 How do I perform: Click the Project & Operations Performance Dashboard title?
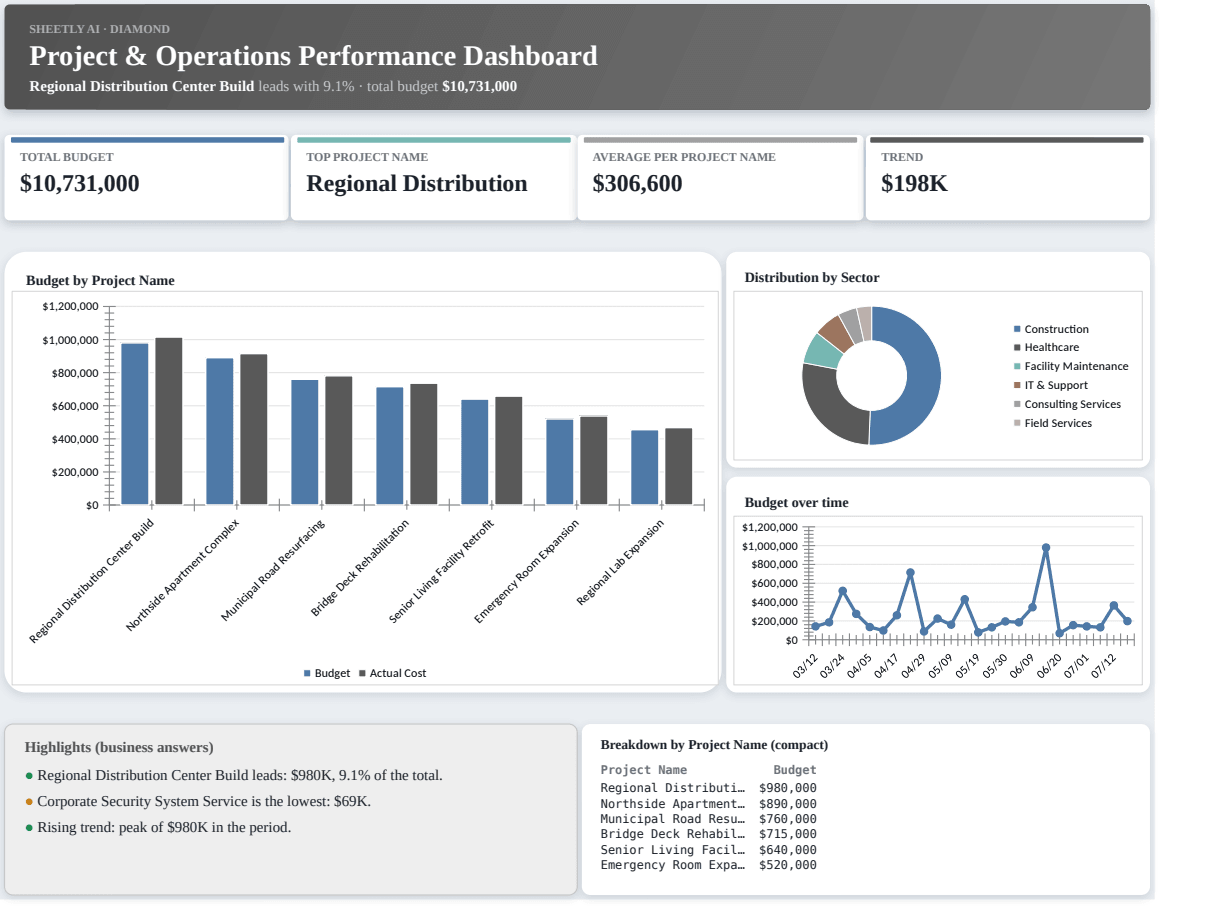click(313, 56)
